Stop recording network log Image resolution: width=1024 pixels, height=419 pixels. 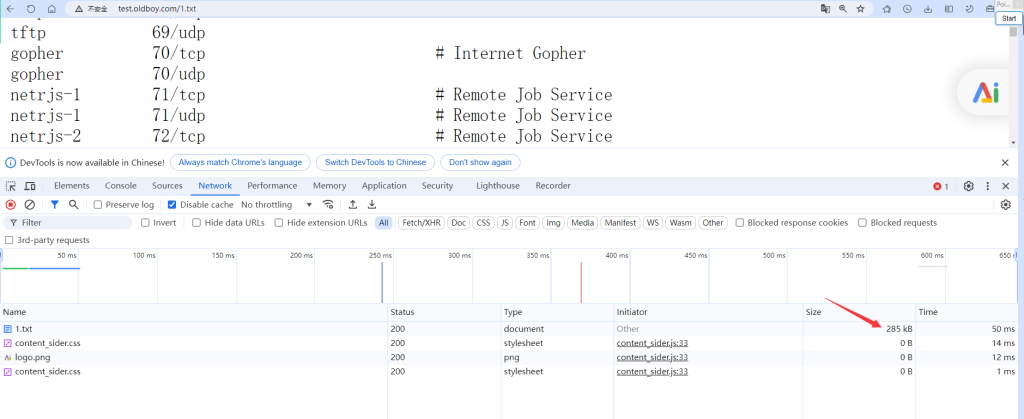pos(11,204)
